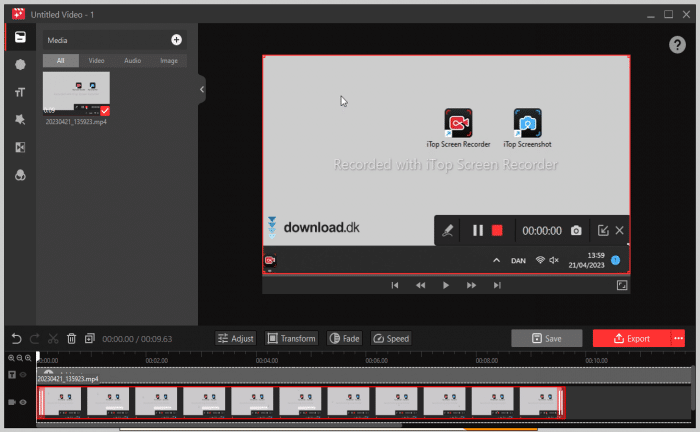
Task: Delete selected clip with trash icon
Action: 71,339
